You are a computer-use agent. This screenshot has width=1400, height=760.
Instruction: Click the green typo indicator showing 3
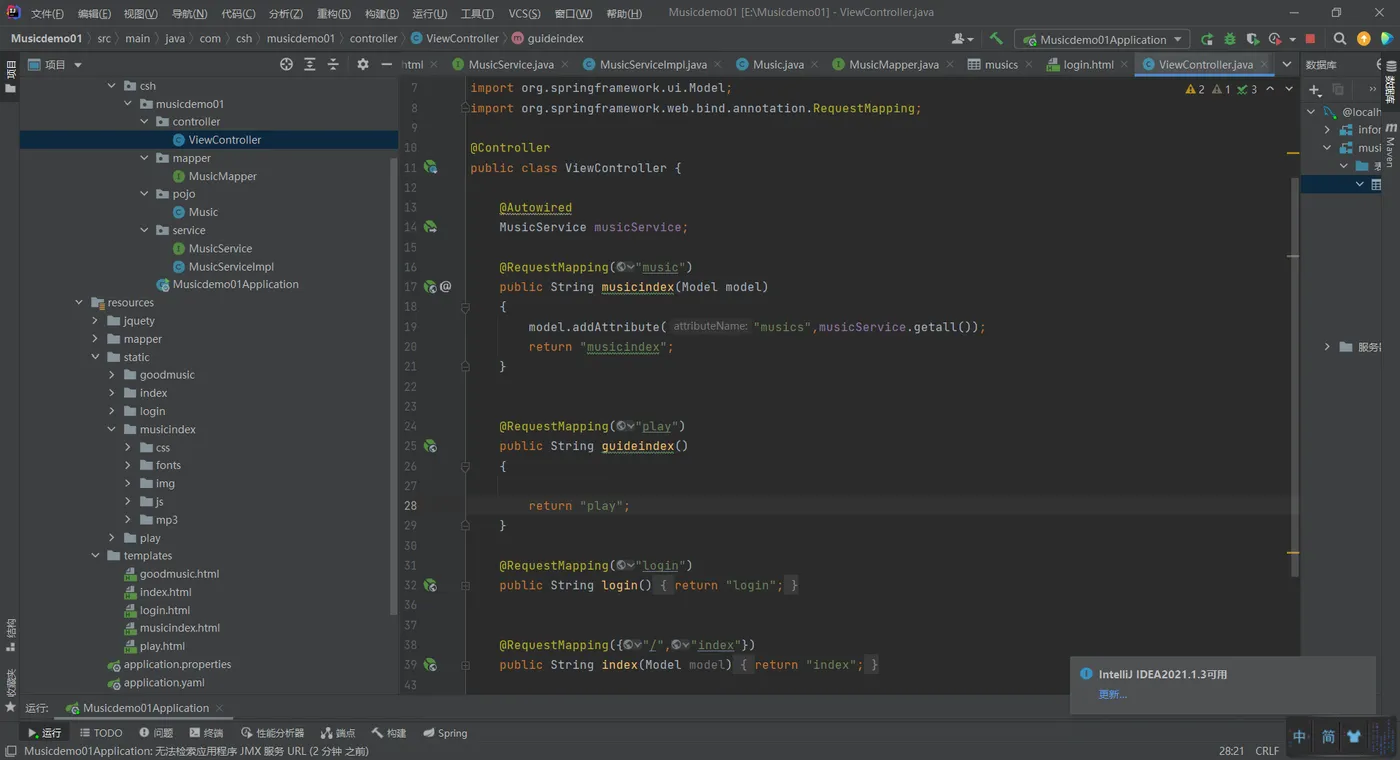pyautogui.click(x=1247, y=89)
